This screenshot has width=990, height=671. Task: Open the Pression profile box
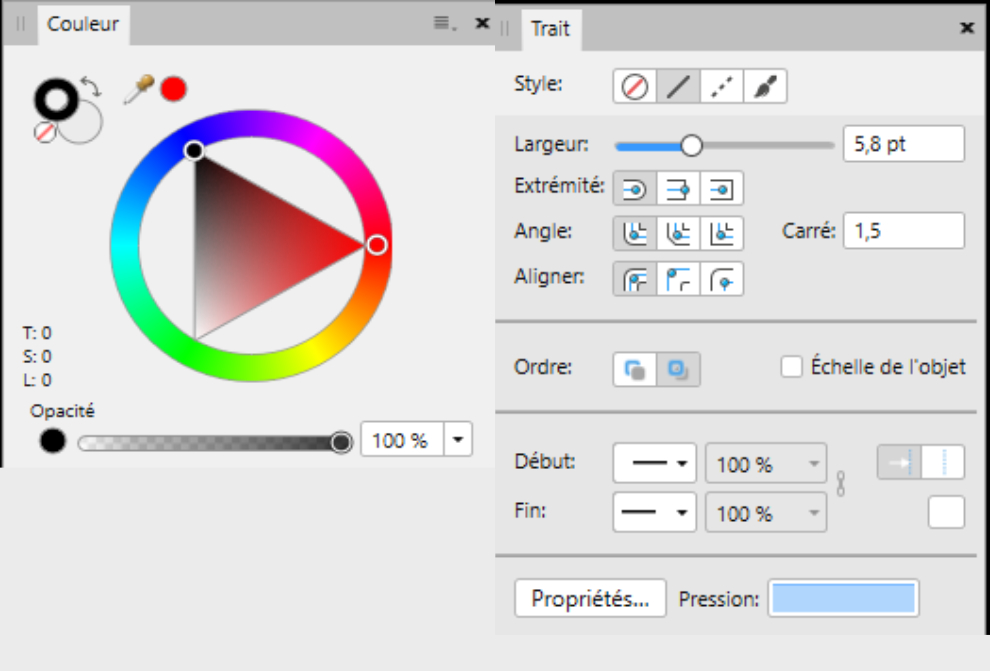click(844, 598)
